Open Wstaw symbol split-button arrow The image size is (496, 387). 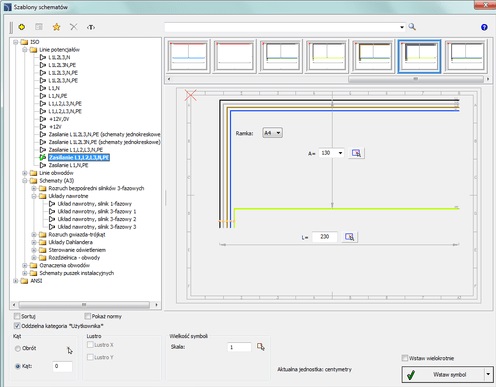pos(488,374)
